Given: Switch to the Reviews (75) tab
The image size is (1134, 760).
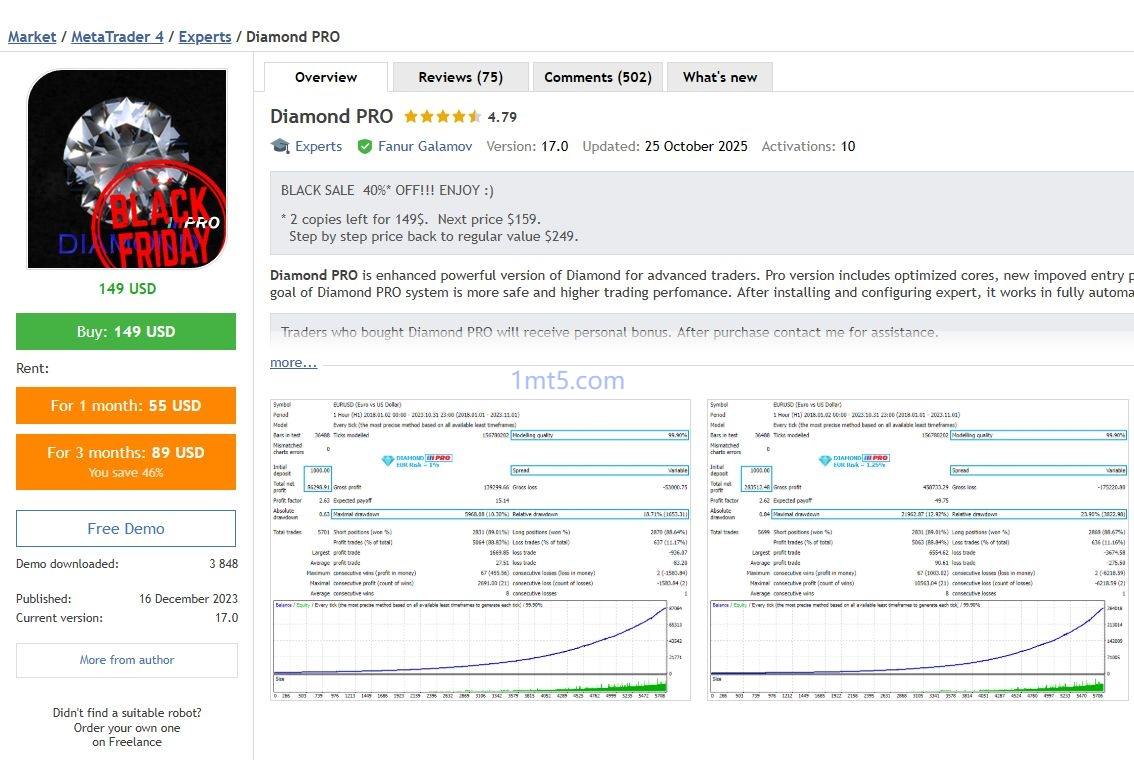Looking at the screenshot, I should (x=460, y=77).
